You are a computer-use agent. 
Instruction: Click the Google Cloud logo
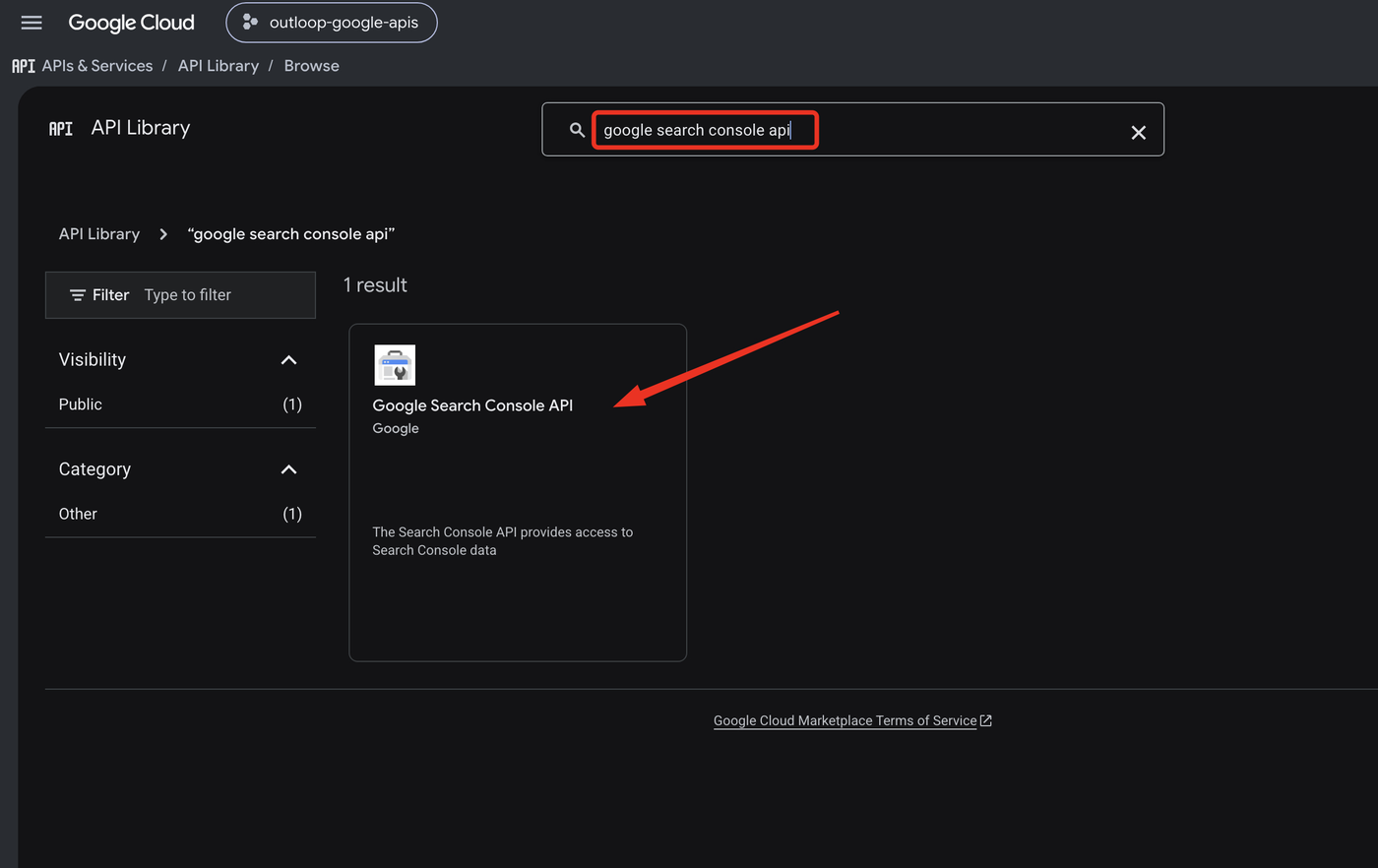pyautogui.click(x=131, y=23)
